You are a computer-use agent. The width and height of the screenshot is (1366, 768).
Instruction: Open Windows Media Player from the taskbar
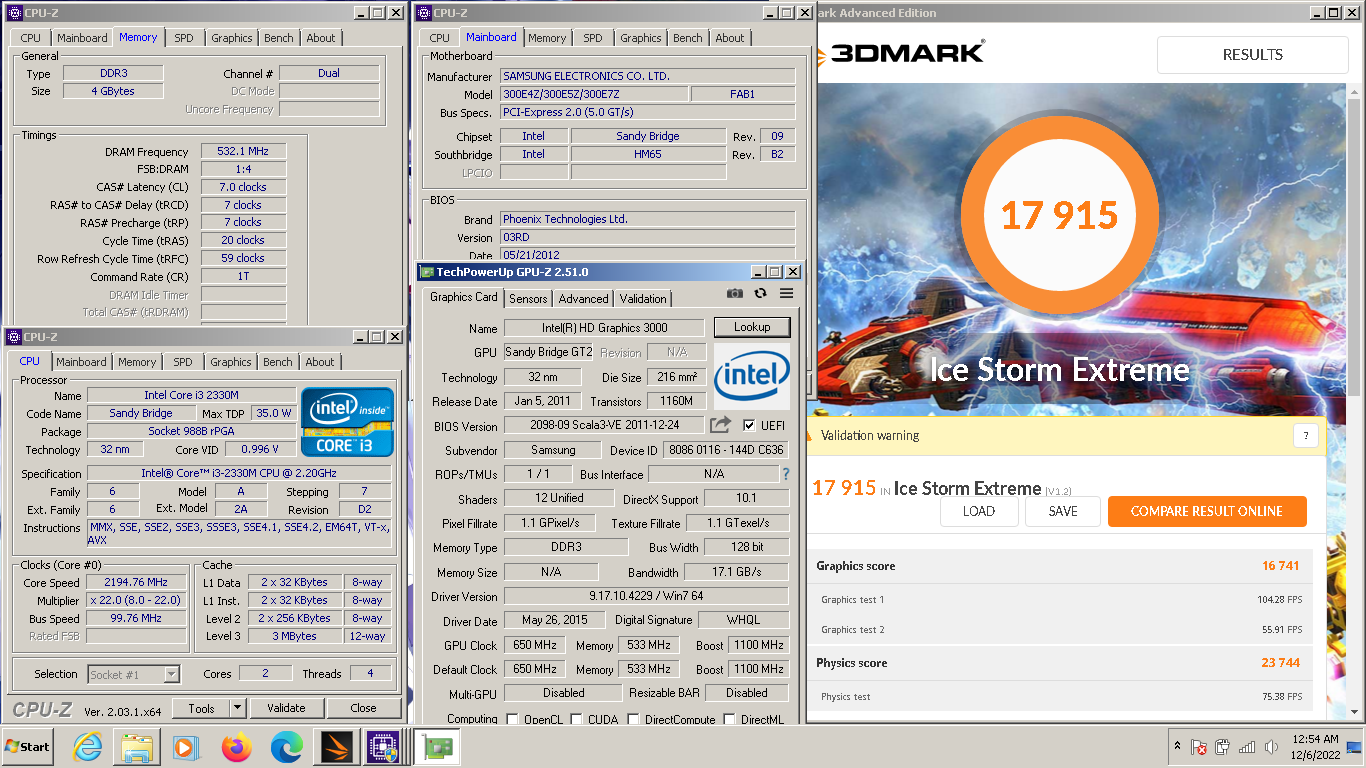point(186,747)
